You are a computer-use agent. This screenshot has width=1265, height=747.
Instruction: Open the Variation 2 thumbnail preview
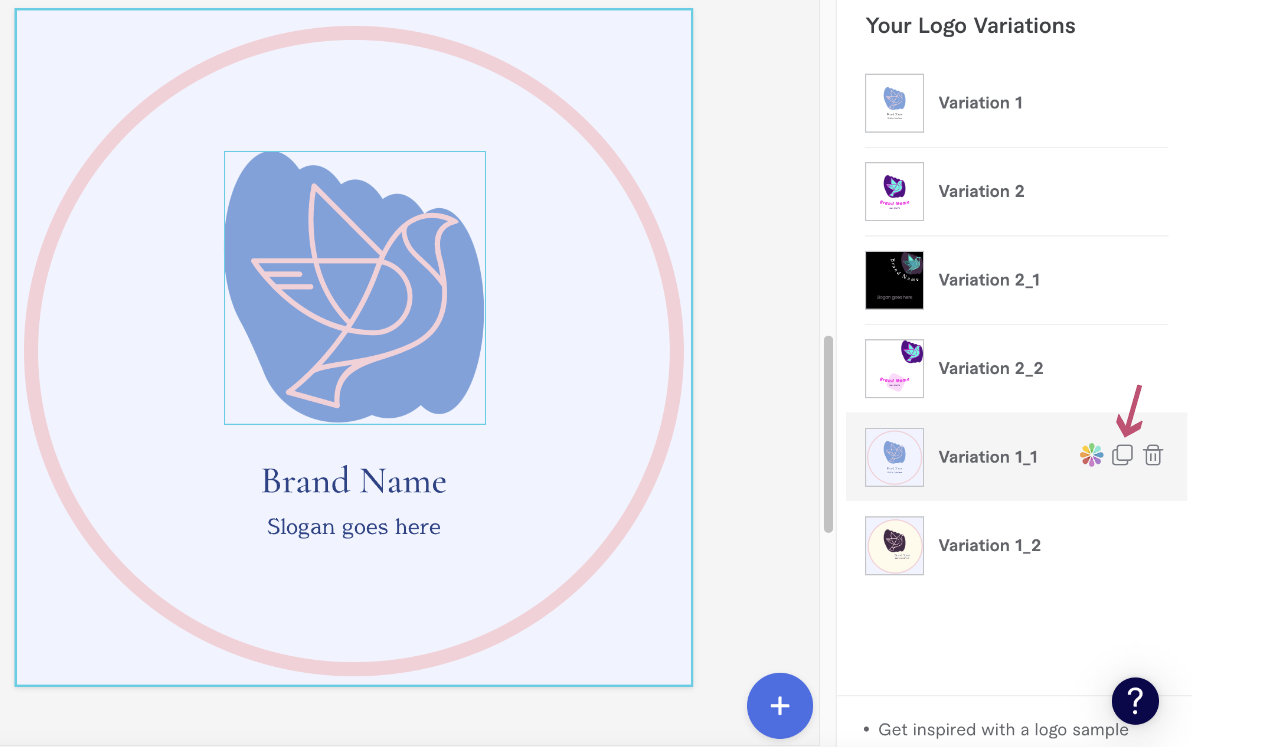click(894, 191)
